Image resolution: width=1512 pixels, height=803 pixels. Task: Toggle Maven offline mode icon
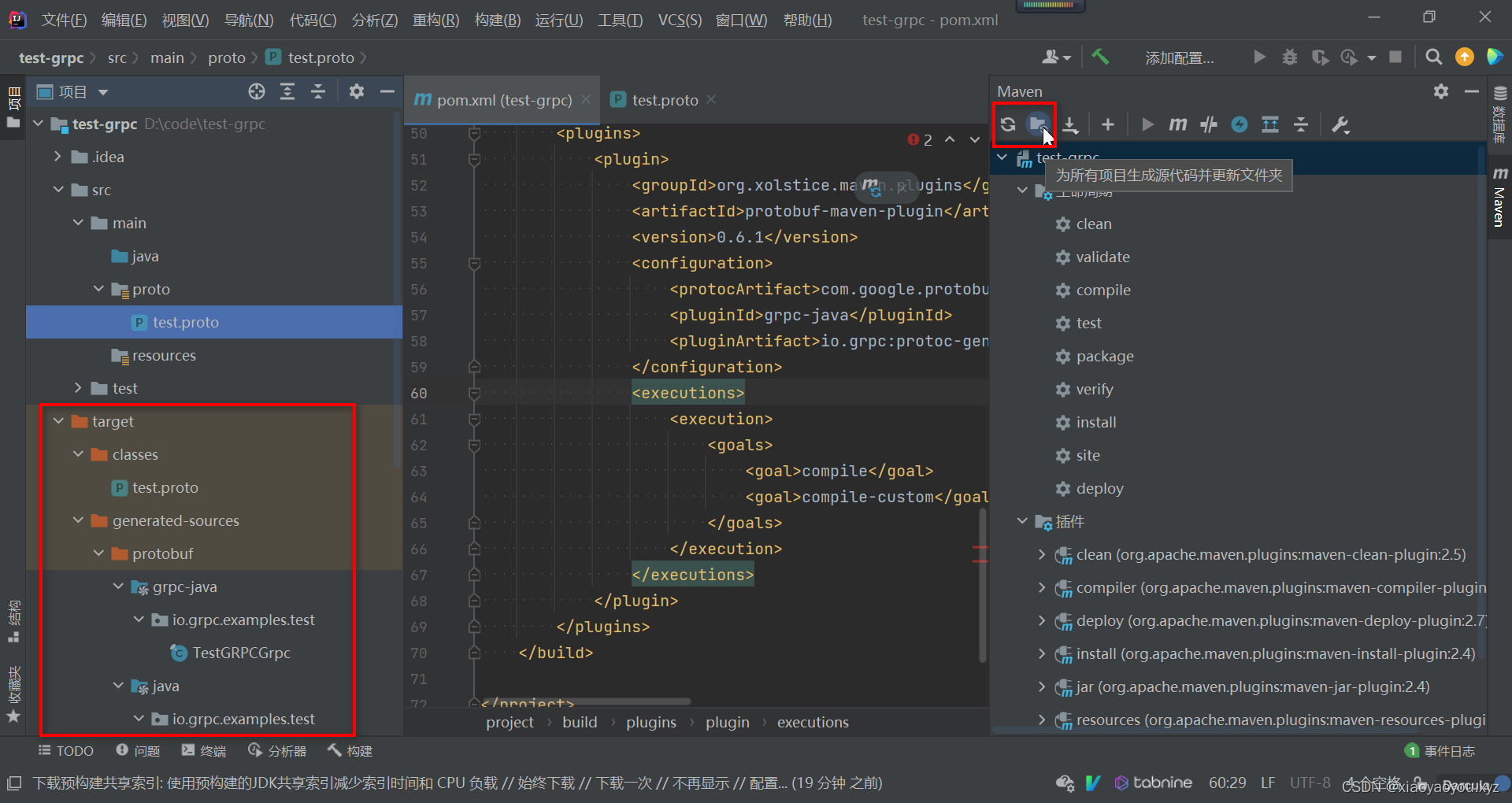[1209, 124]
